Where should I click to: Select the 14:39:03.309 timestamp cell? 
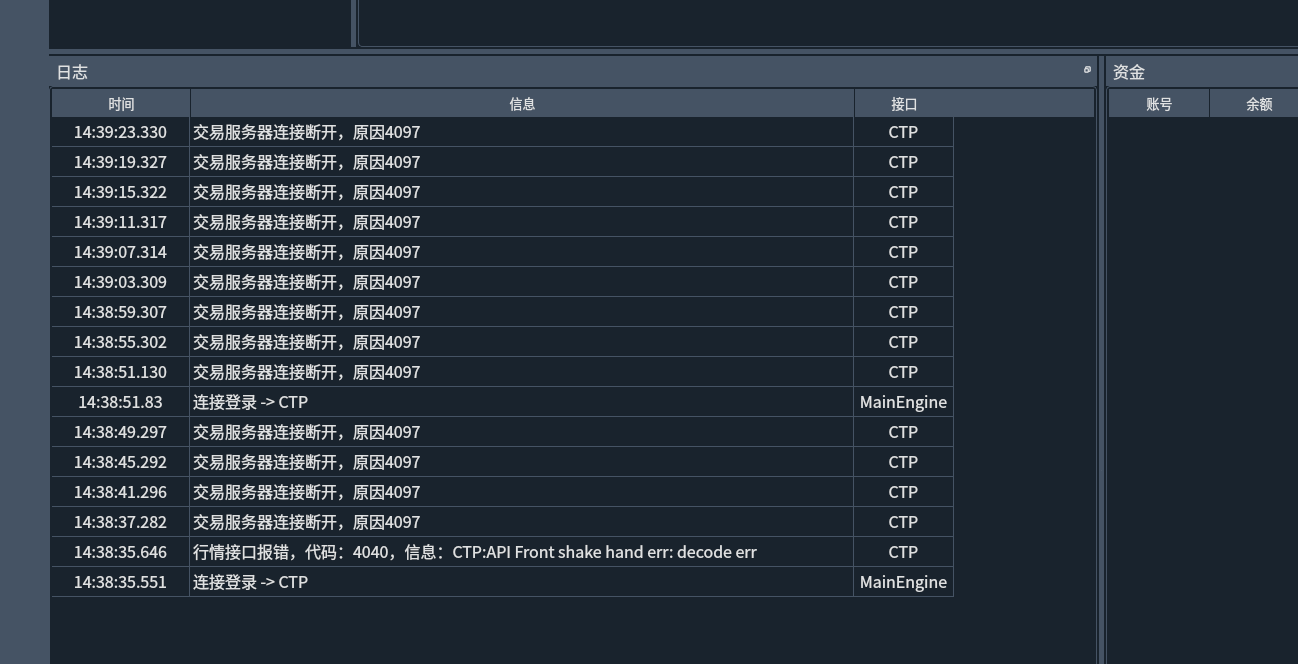pyautogui.click(x=120, y=282)
